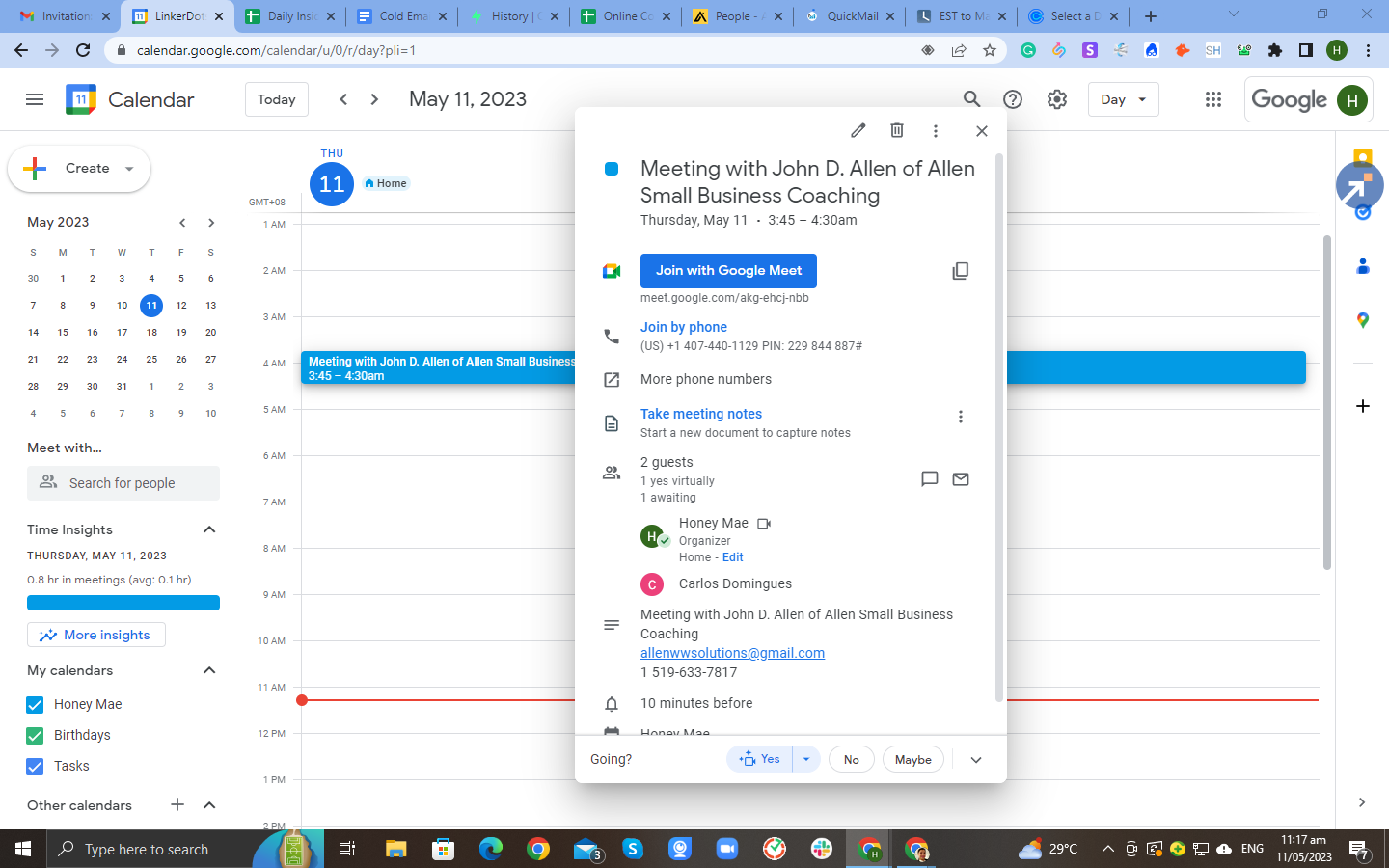Switch to the Daily Insights tab
Image resolution: width=1389 pixels, height=868 pixels.
[290, 16]
